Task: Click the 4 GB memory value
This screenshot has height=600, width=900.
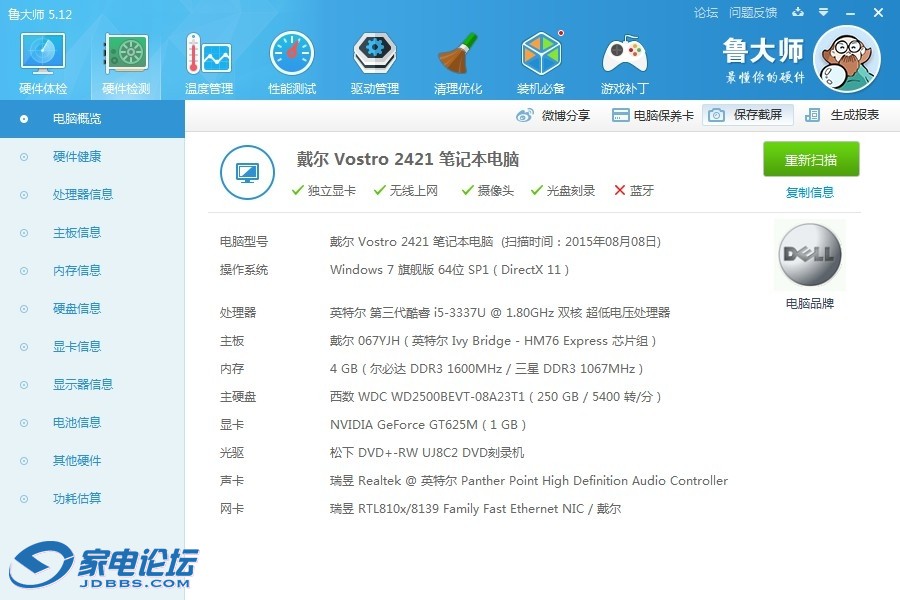Action: coord(486,369)
